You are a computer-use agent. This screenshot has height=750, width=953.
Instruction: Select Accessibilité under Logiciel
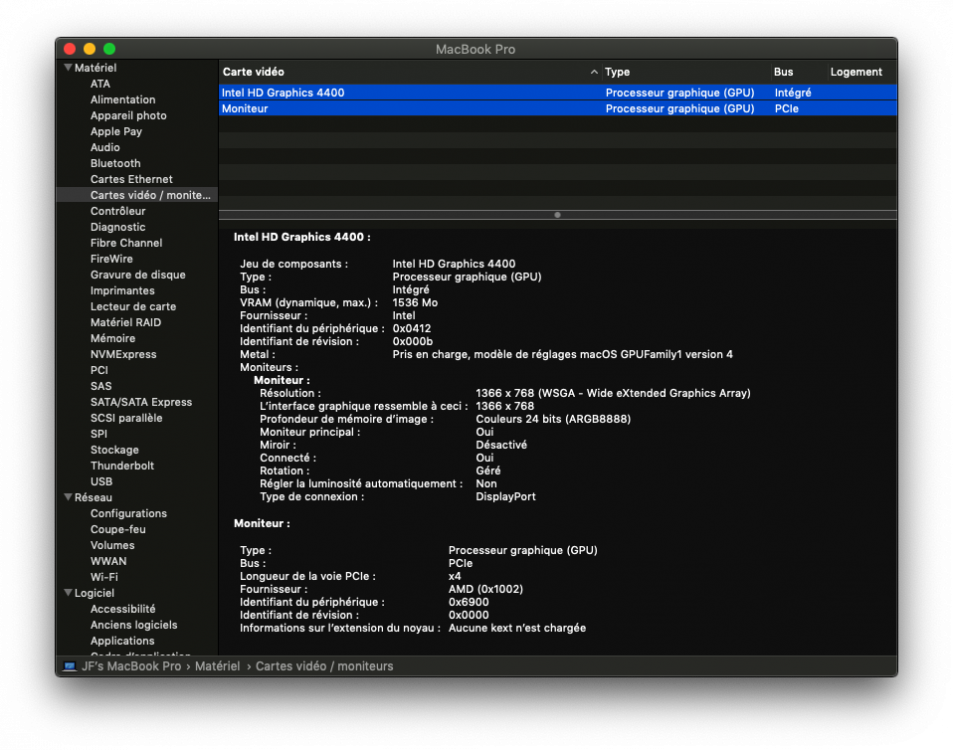[x=123, y=608]
